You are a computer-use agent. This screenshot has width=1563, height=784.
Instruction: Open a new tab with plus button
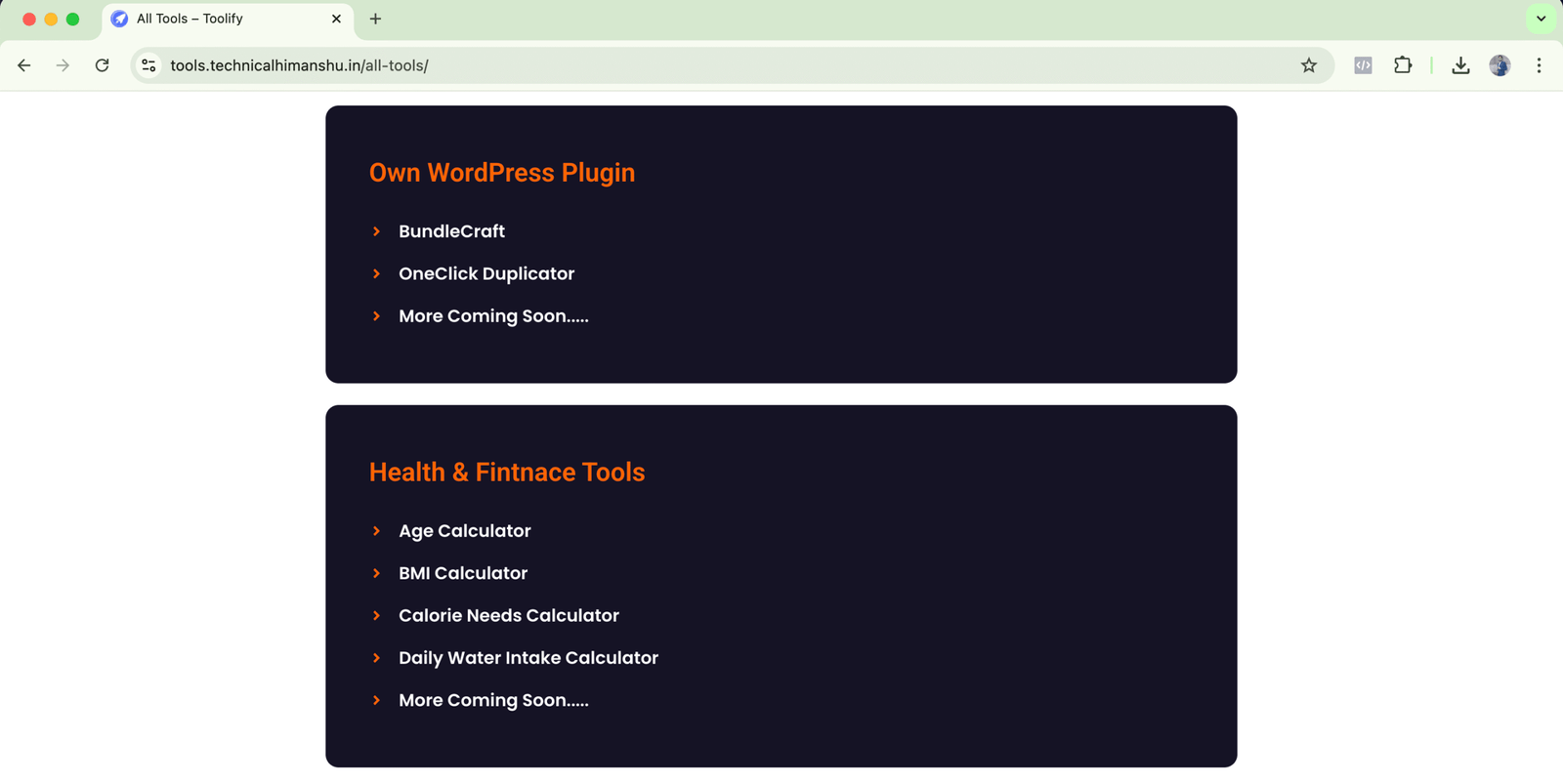tap(375, 19)
